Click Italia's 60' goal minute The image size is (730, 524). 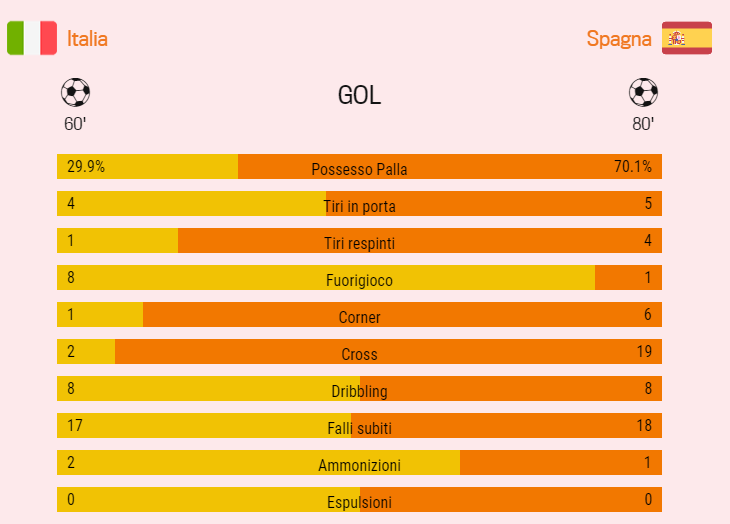point(75,124)
